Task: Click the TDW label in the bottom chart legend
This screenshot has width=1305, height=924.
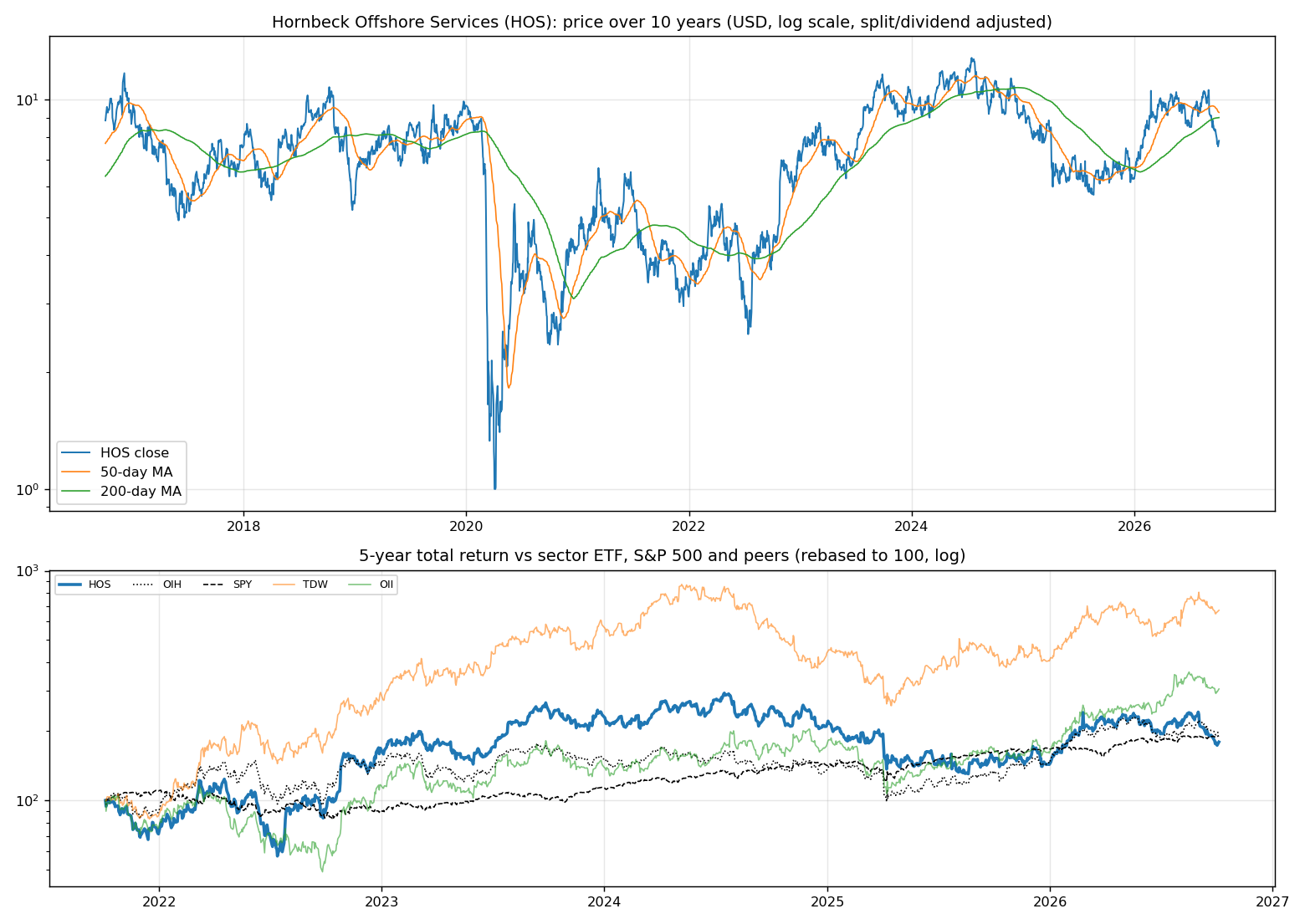Action: (x=315, y=585)
